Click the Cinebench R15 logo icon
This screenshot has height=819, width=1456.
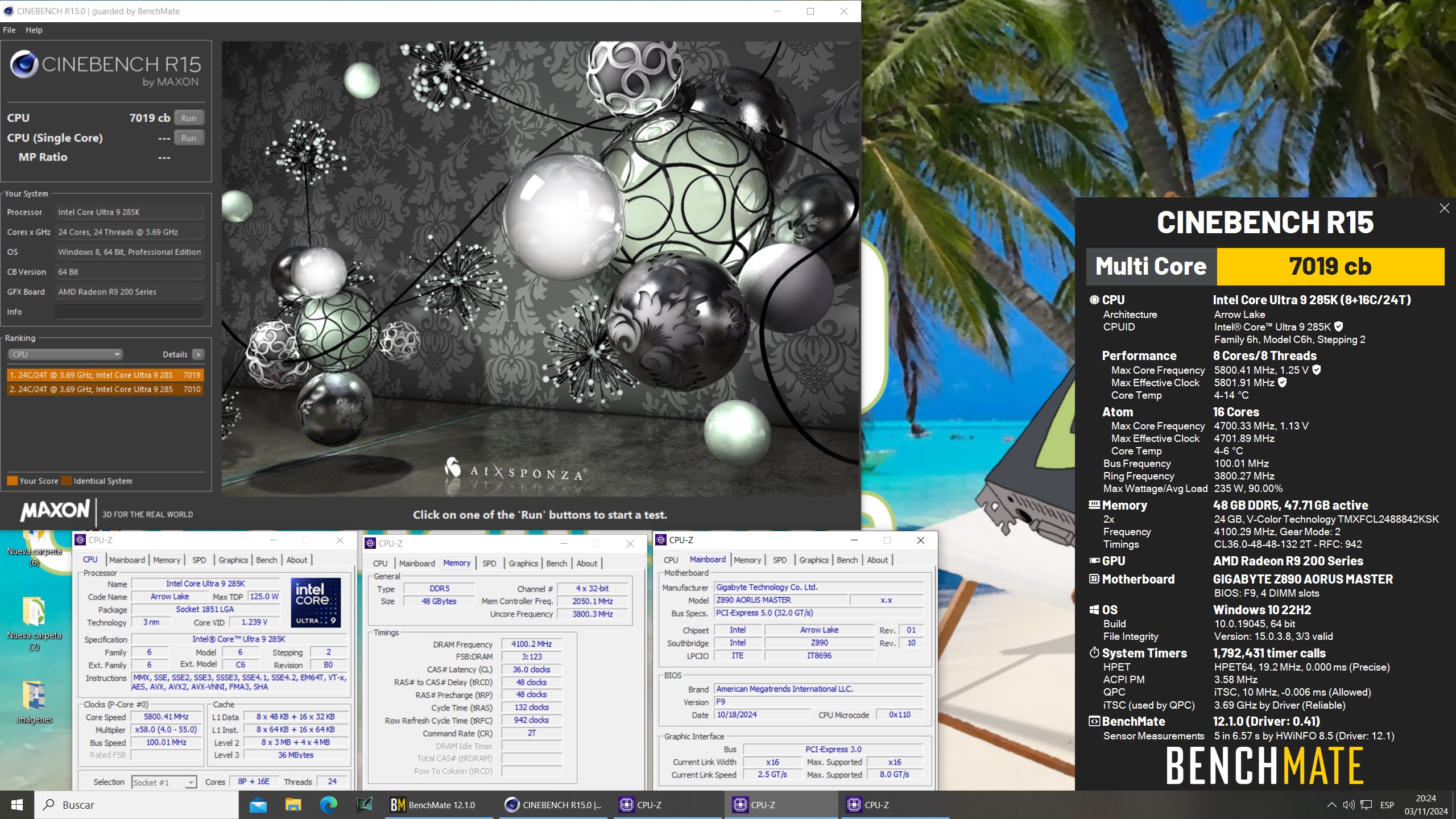[24, 65]
